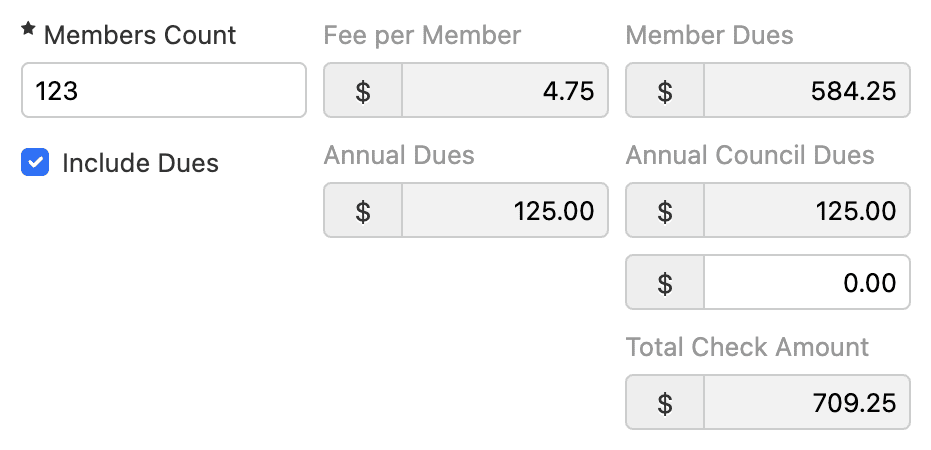Click the dollar icon beside Total Check Amount
This screenshot has width=931, height=450.
pos(665,402)
